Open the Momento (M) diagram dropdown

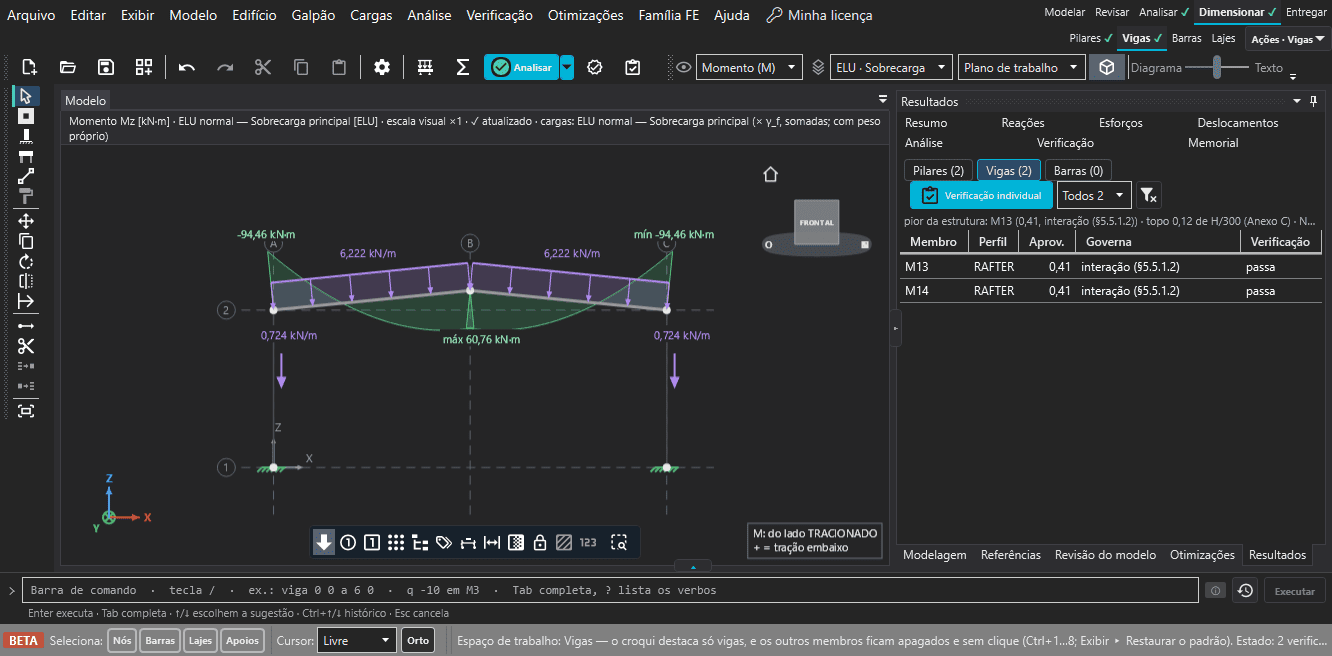pos(749,67)
